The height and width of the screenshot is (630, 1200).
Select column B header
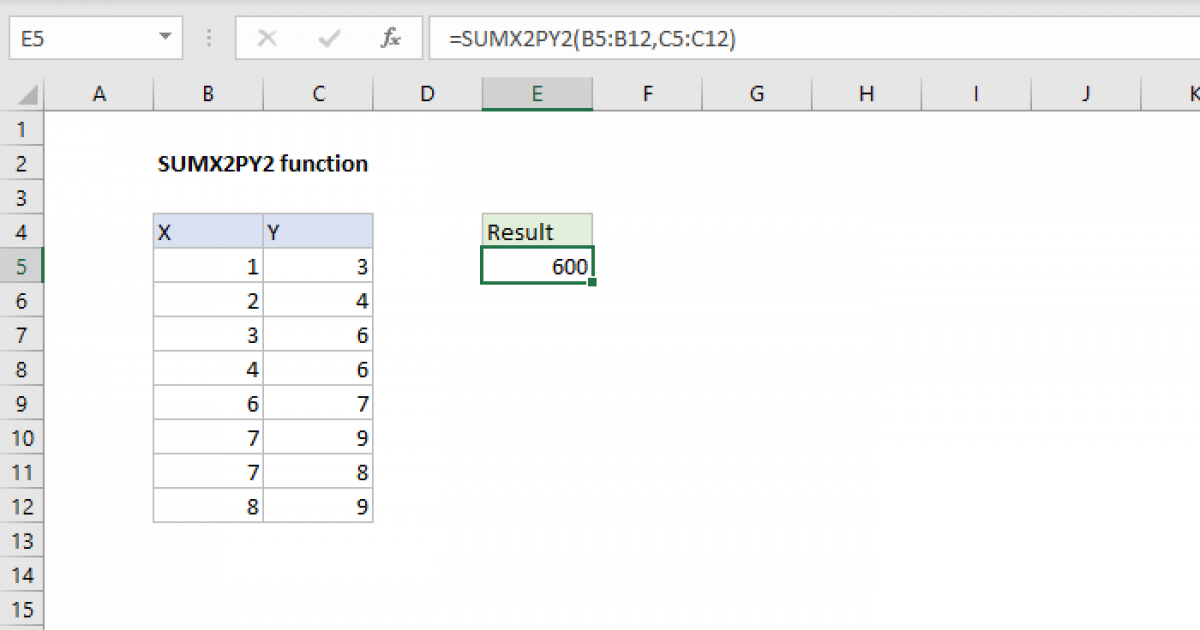(x=208, y=93)
